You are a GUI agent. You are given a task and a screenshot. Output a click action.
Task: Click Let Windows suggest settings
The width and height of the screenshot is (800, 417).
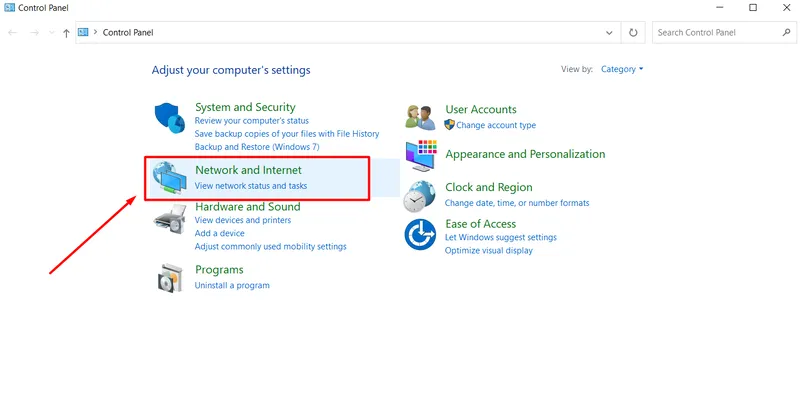[501, 237]
